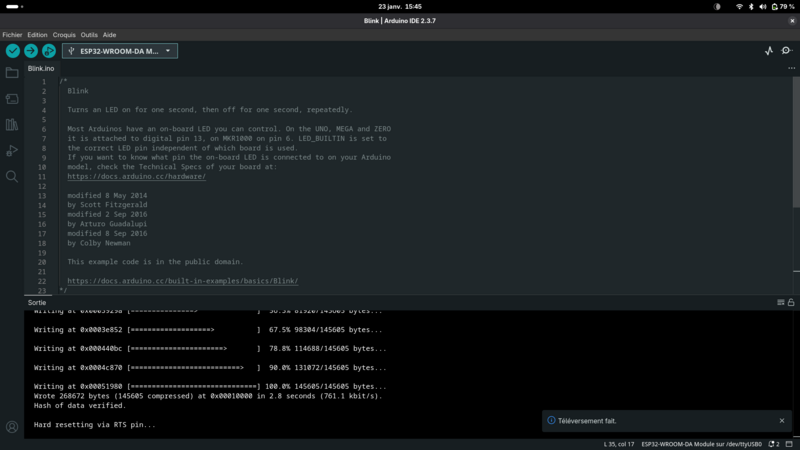Click the cursor position L 35, col 17

(x=619, y=444)
